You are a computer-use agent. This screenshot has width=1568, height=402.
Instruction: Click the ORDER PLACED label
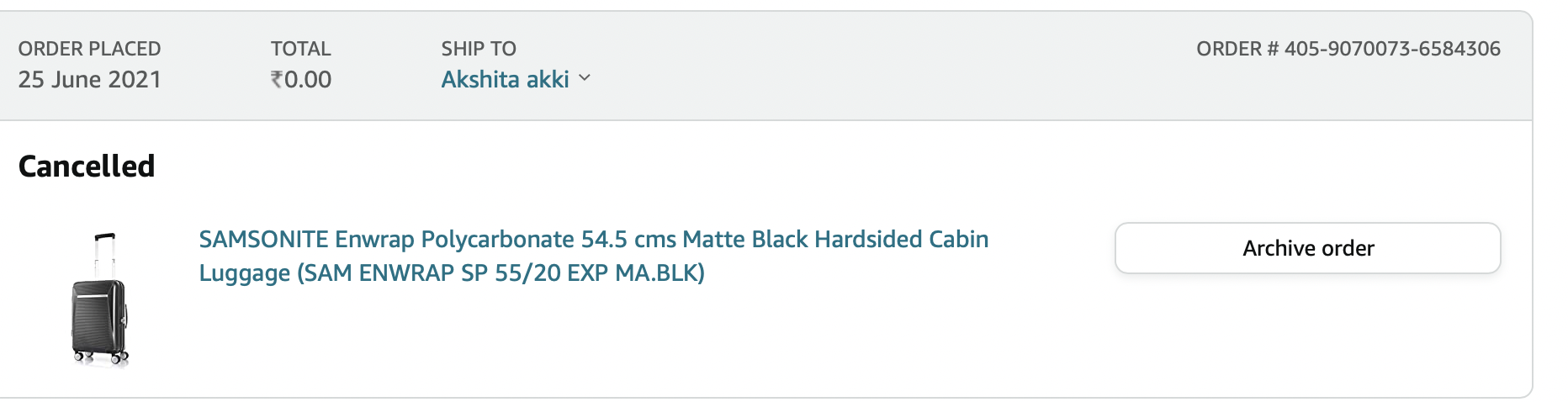coord(89,49)
